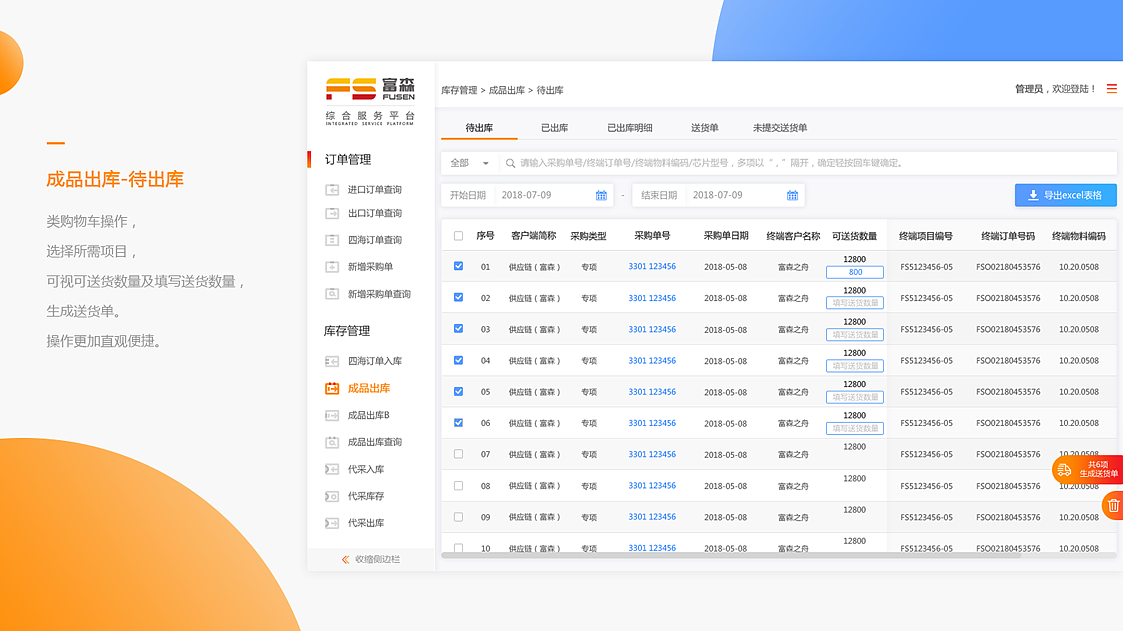This screenshot has width=1123, height=631.
Task: Click 成品出库 in the breadcrumb
Action: pyautogui.click(x=507, y=90)
